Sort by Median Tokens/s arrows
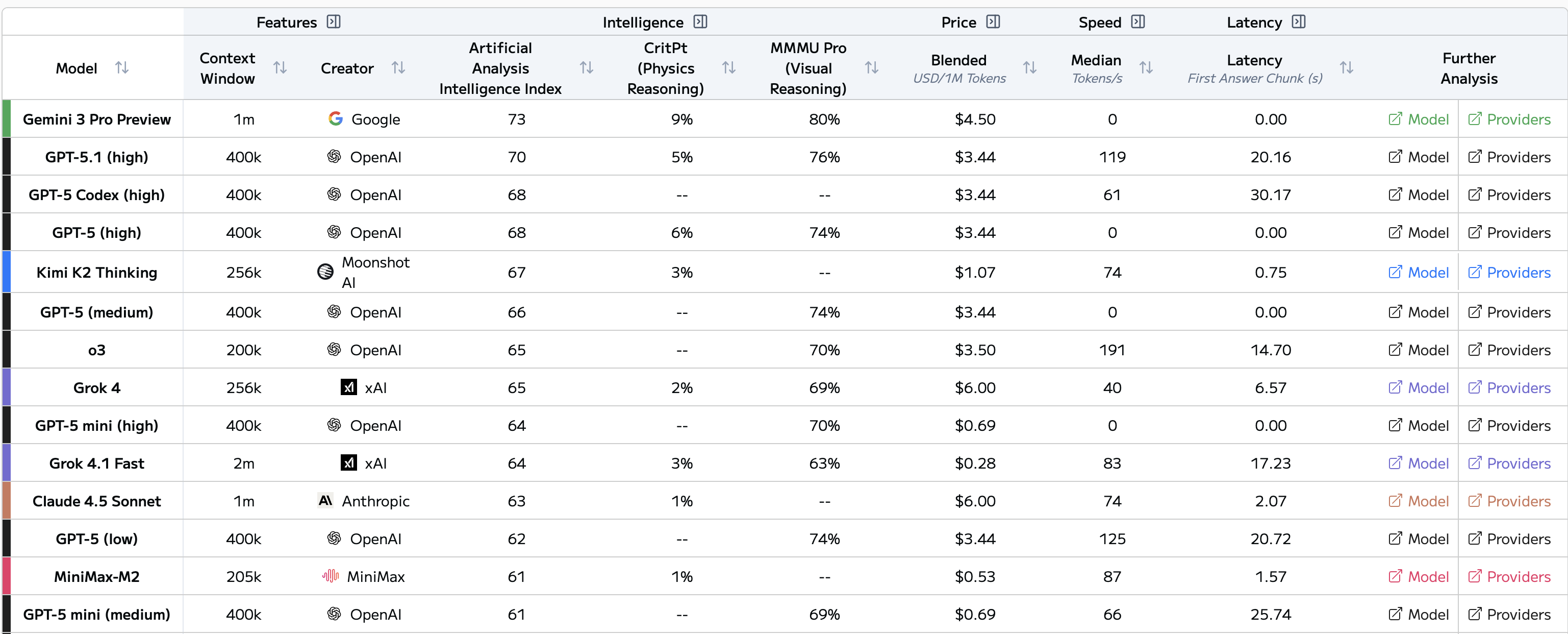Image resolution: width=1568 pixels, height=634 pixels. tap(1146, 67)
